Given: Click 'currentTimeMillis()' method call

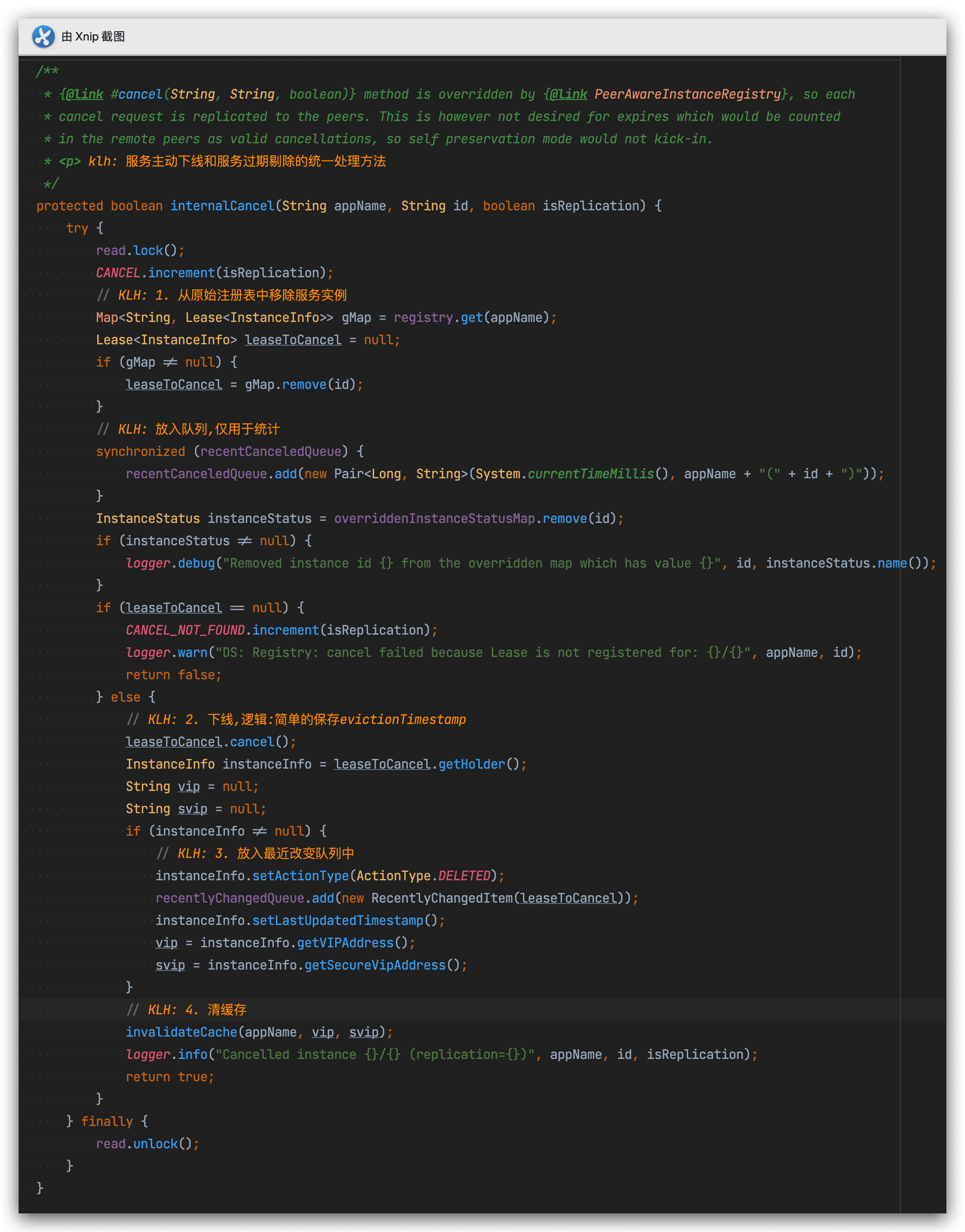Looking at the screenshot, I should click(598, 474).
